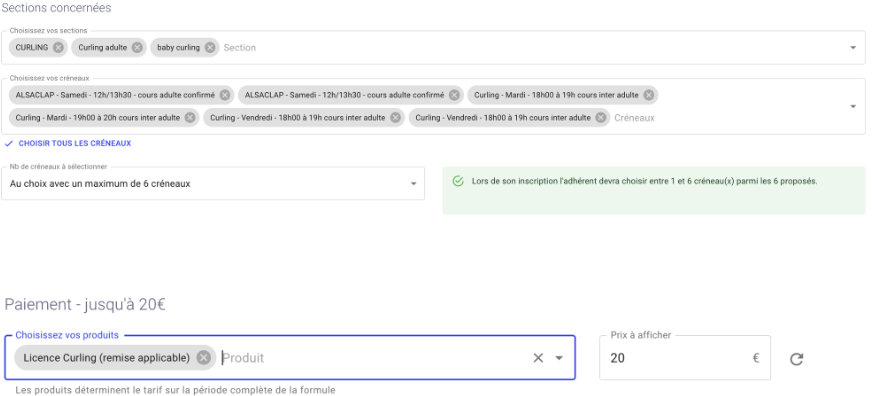Select the Licence Curling (remise applicable) chip label
This screenshot has height=396, width=872.
pyautogui.click(x=107, y=358)
